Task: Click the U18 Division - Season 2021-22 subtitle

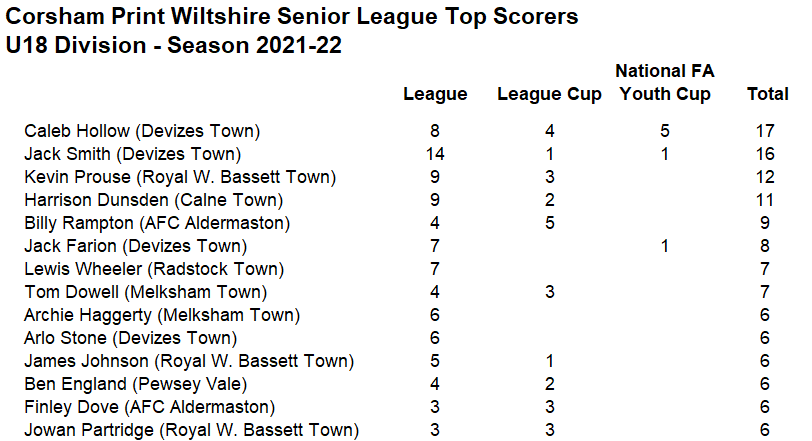Action: tap(173, 45)
